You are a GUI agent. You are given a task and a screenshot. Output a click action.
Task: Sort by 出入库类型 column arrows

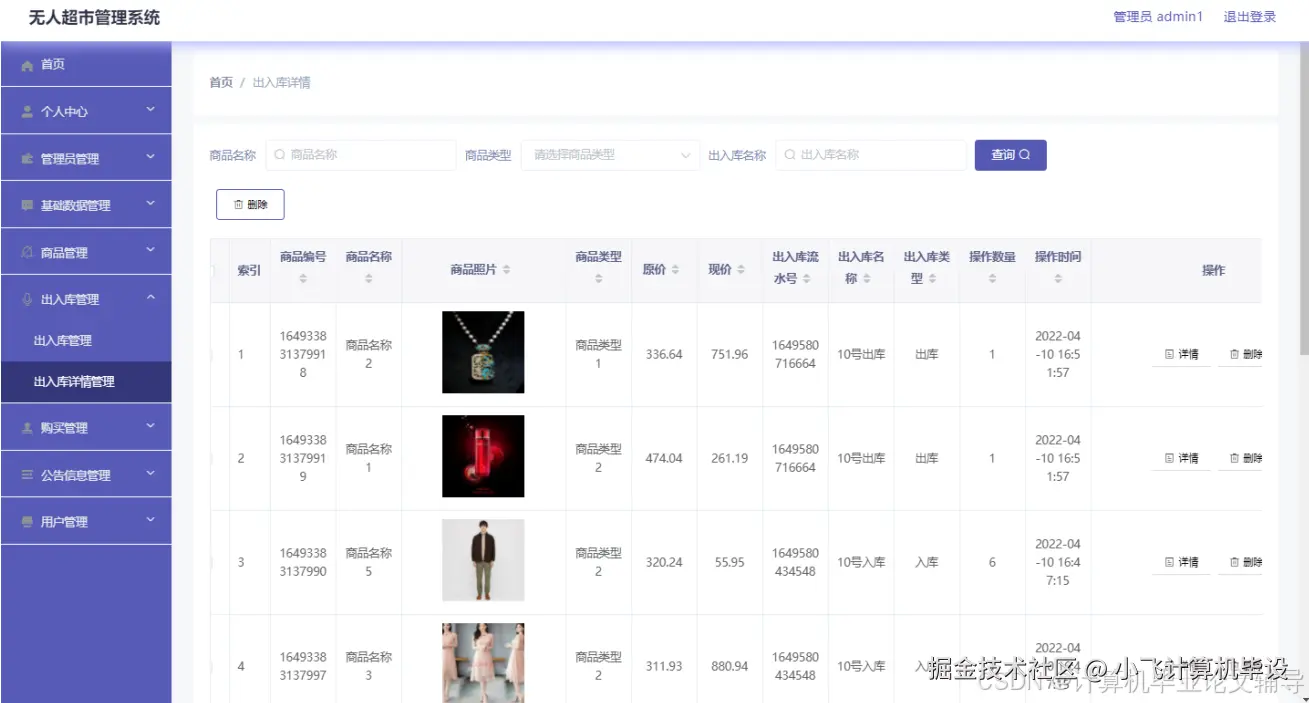tap(932, 279)
